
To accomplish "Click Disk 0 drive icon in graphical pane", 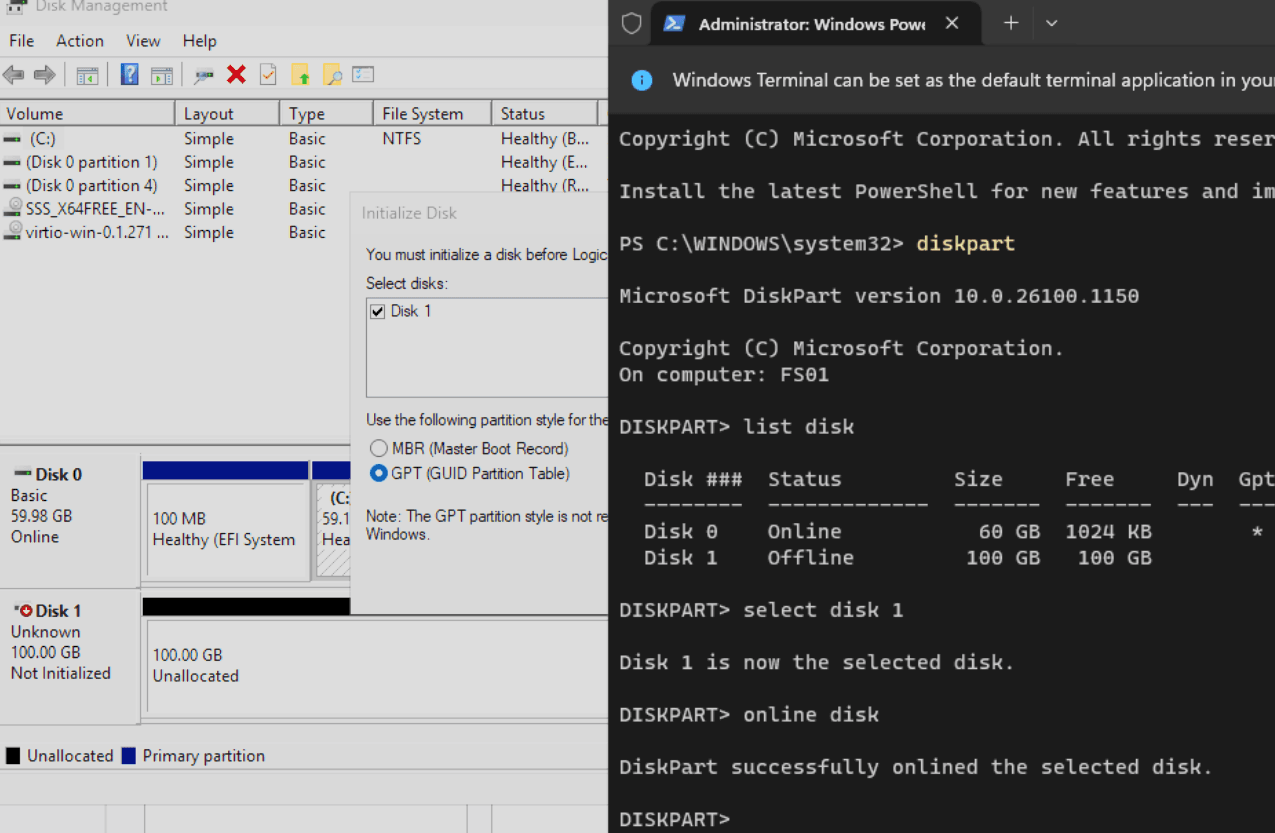I will [22, 474].
